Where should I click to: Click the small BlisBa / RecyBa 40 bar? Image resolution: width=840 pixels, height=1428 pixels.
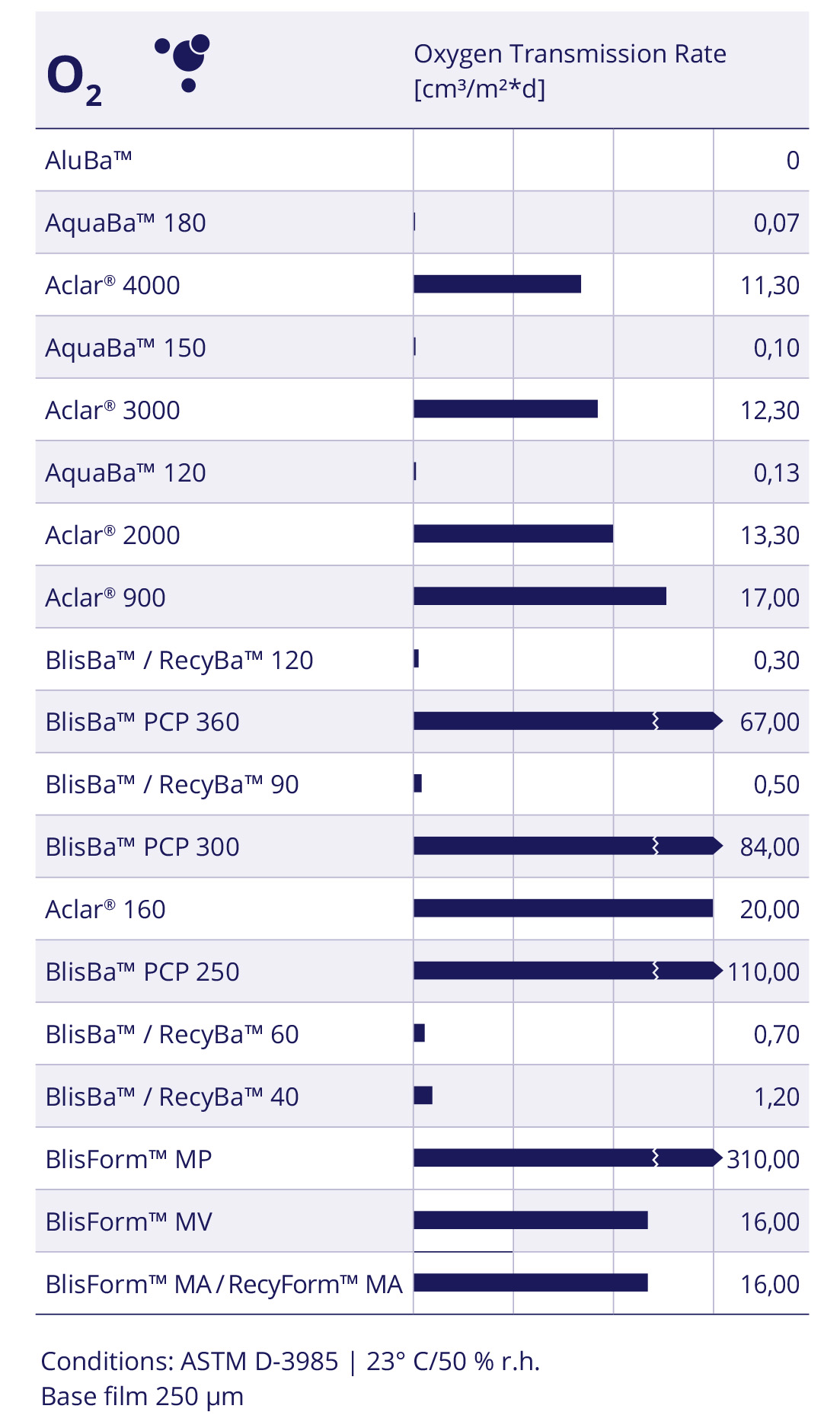click(423, 1096)
